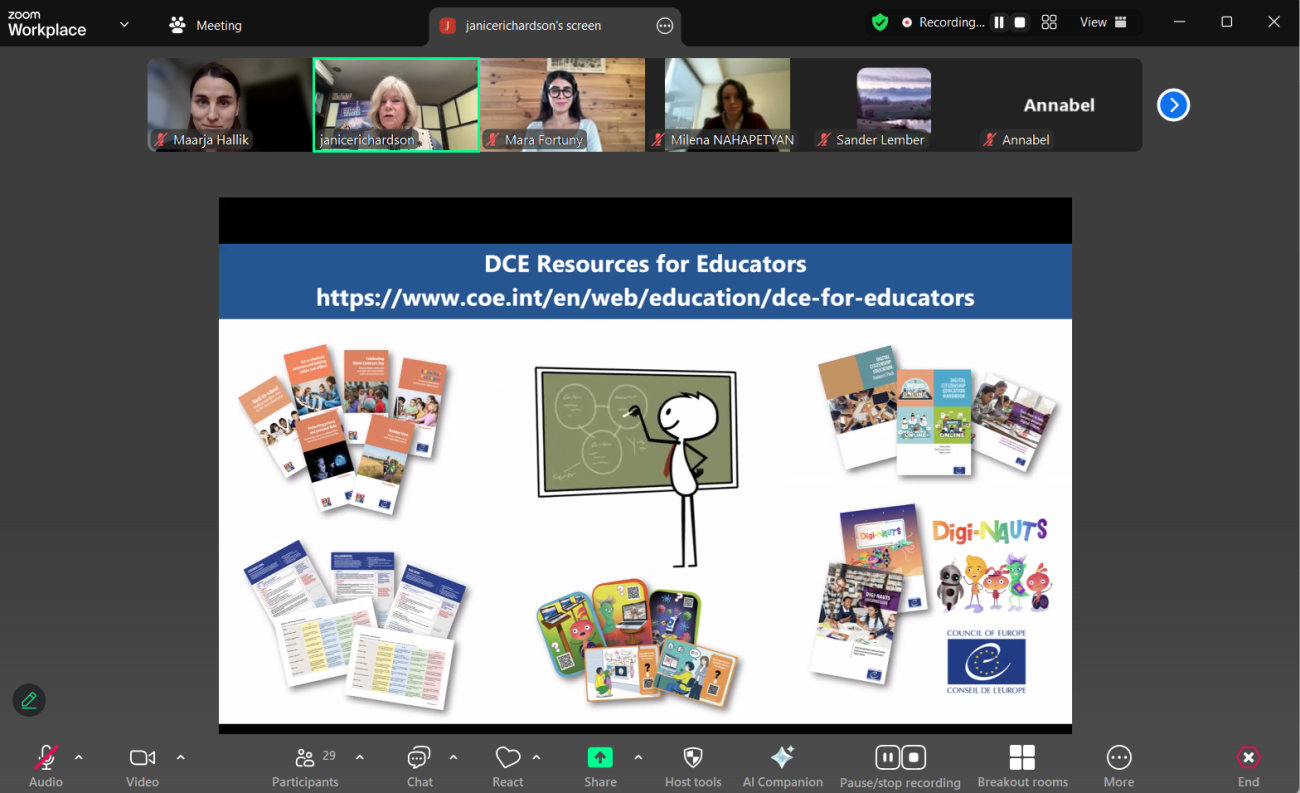The width and height of the screenshot is (1300, 793).
Task: Pause the recording in top bar
Action: (x=998, y=22)
